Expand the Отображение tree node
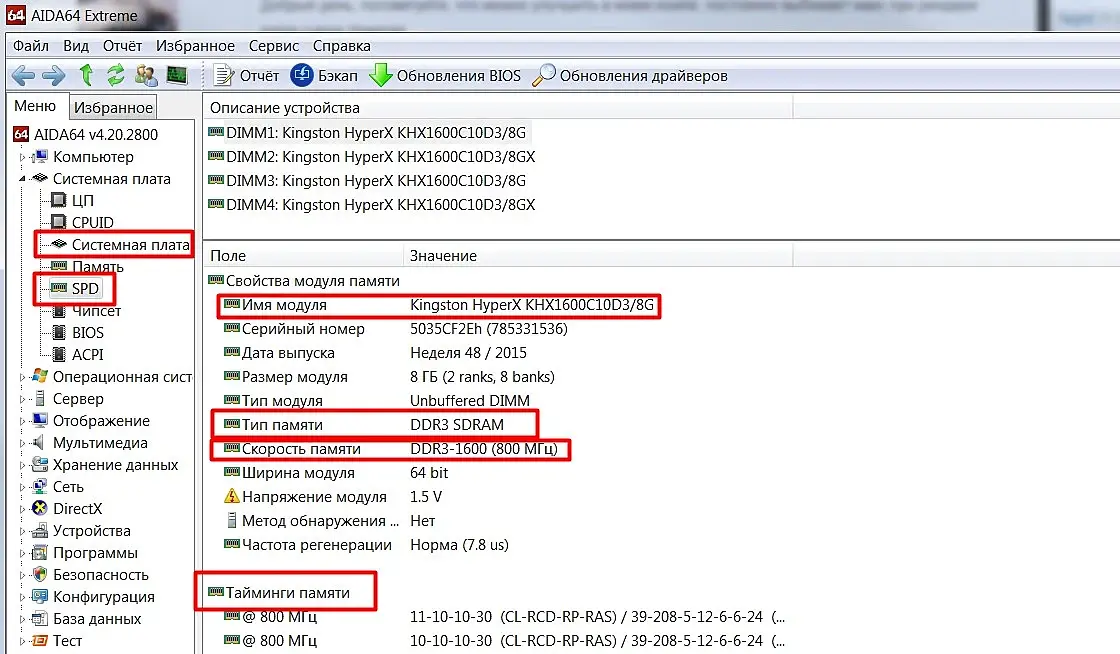The width and height of the screenshot is (1120, 654). click(22, 421)
